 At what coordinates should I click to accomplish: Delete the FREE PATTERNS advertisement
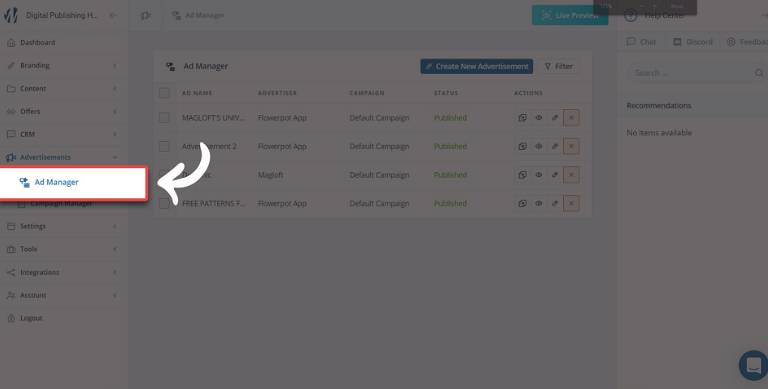(x=571, y=203)
